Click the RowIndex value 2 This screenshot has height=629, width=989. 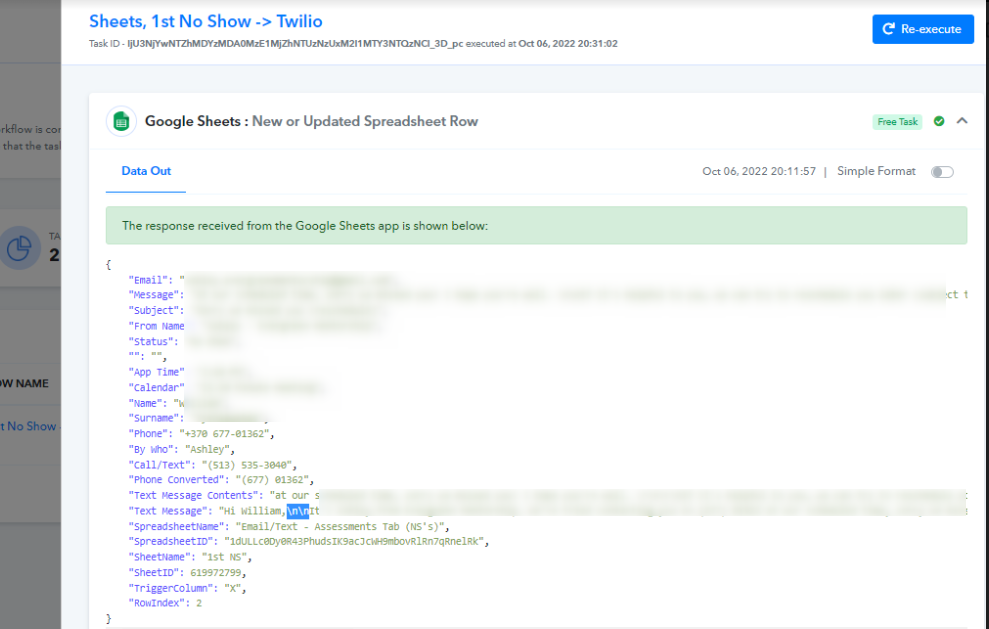coord(199,604)
